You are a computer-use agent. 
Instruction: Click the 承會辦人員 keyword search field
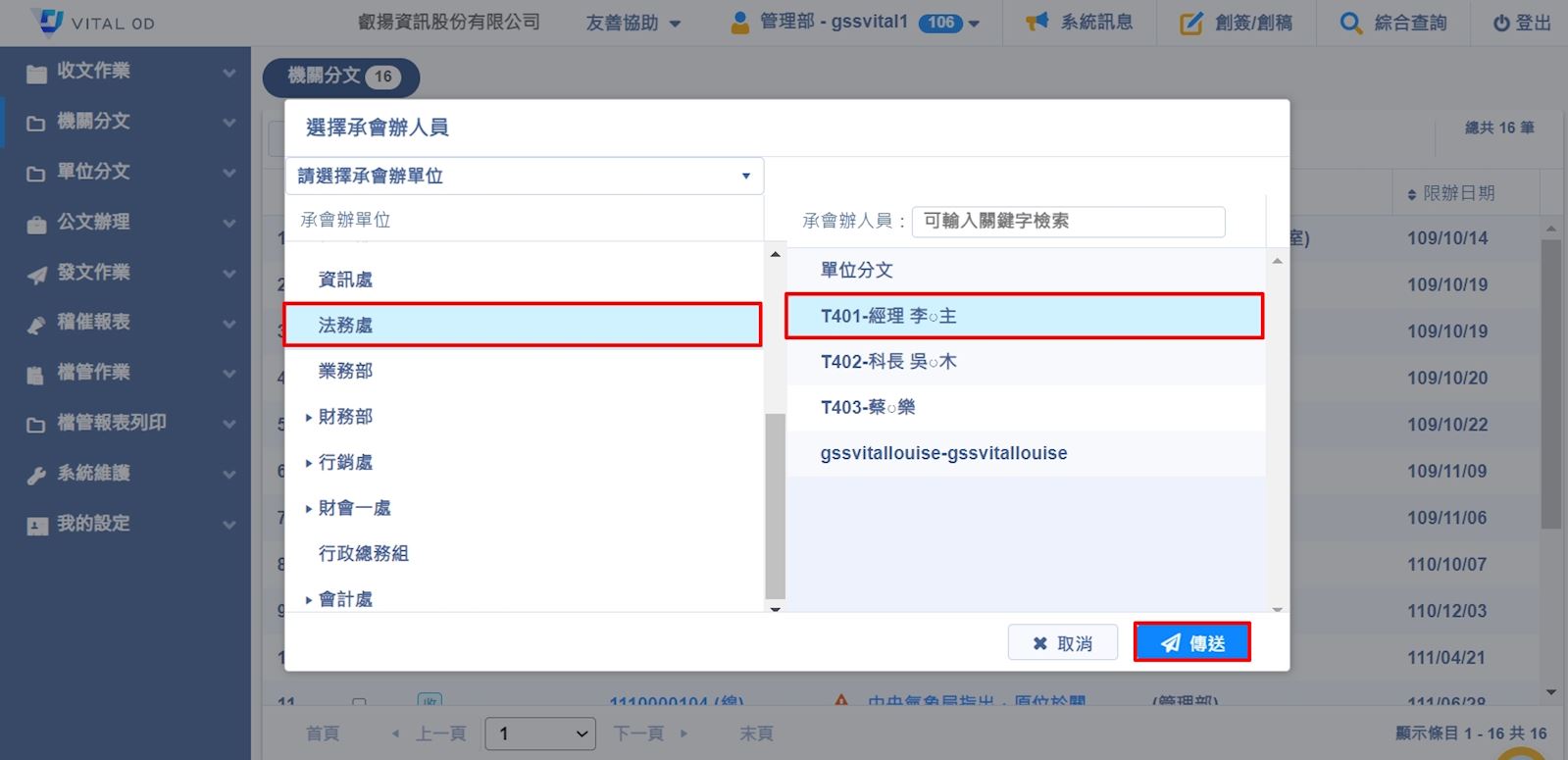(1068, 222)
